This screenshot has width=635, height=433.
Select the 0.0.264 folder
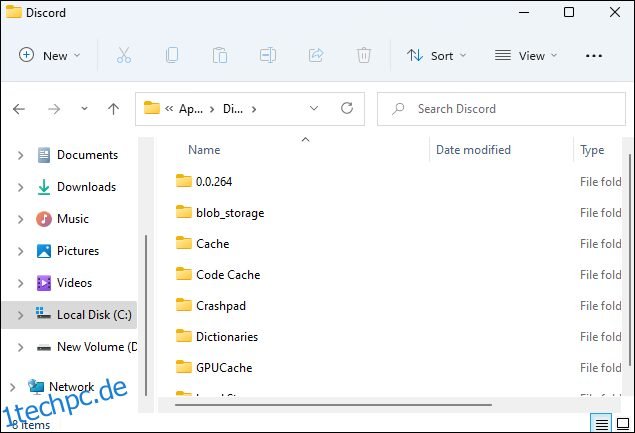(x=214, y=181)
